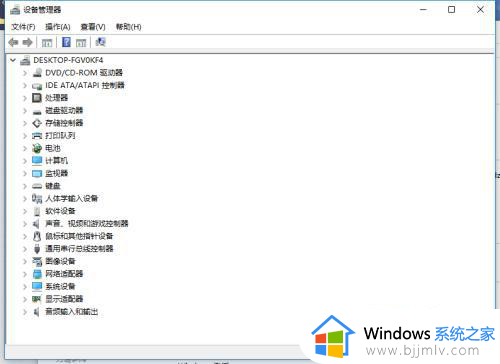The image size is (500, 364).
Task: Click the 键盘 keyboard icon
Action: click(x=37, y=186)
